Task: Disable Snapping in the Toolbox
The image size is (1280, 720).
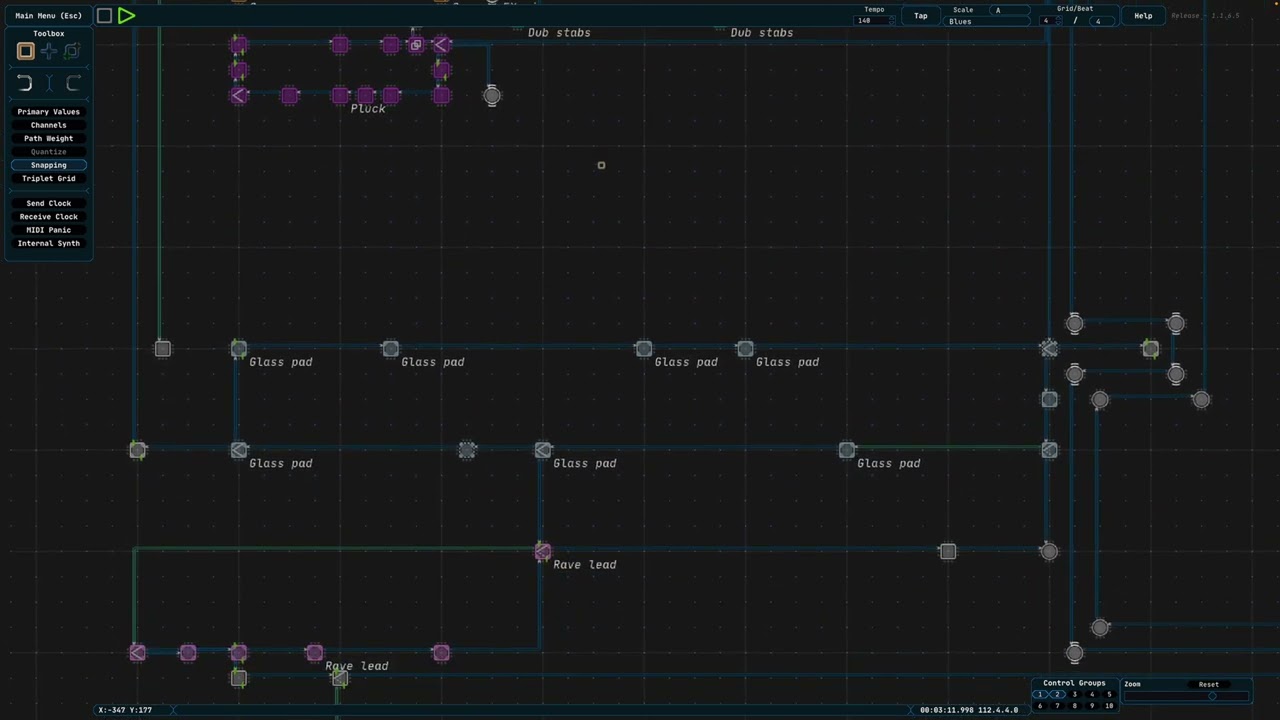Action: [x=48, y=165]
